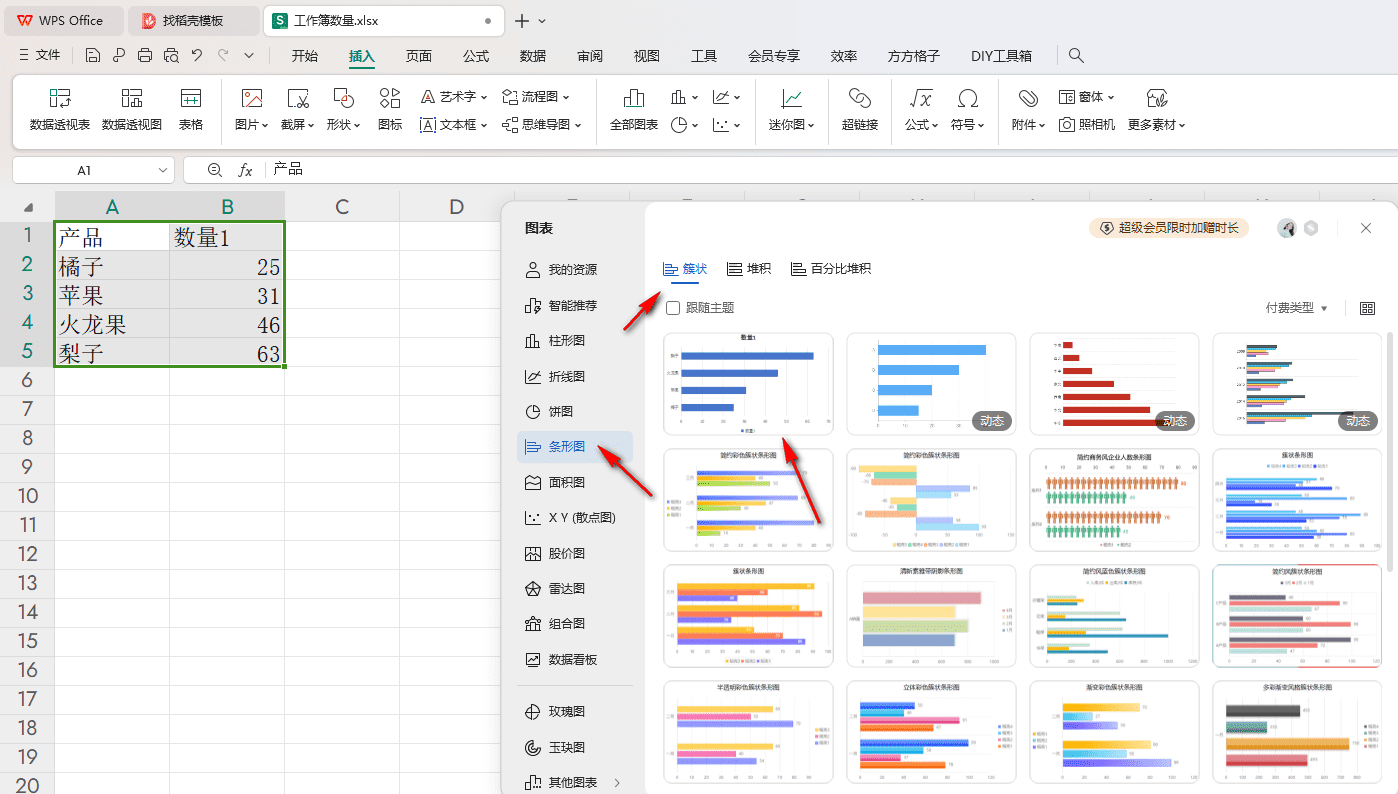Expand the 文本框 dropdown

484,125
